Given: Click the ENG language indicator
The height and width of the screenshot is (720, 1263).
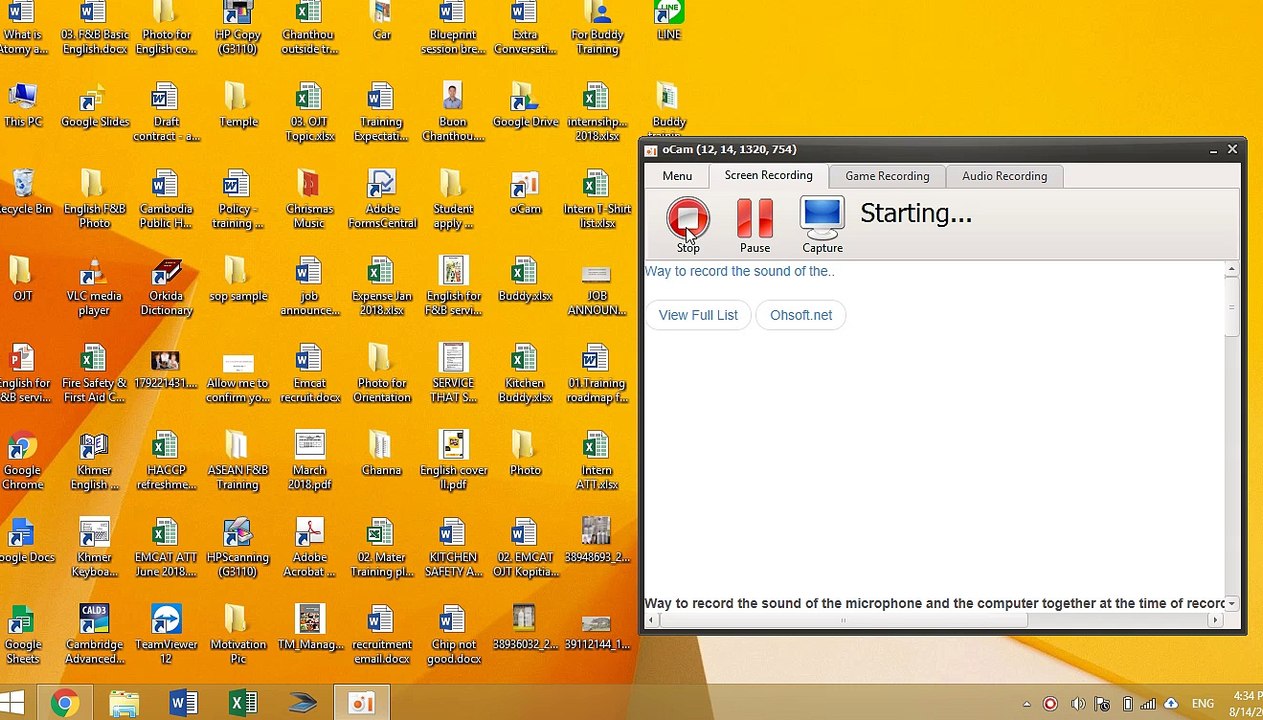Looking at the screenshot, I should pyautogui.click(x=1203, y=704).
